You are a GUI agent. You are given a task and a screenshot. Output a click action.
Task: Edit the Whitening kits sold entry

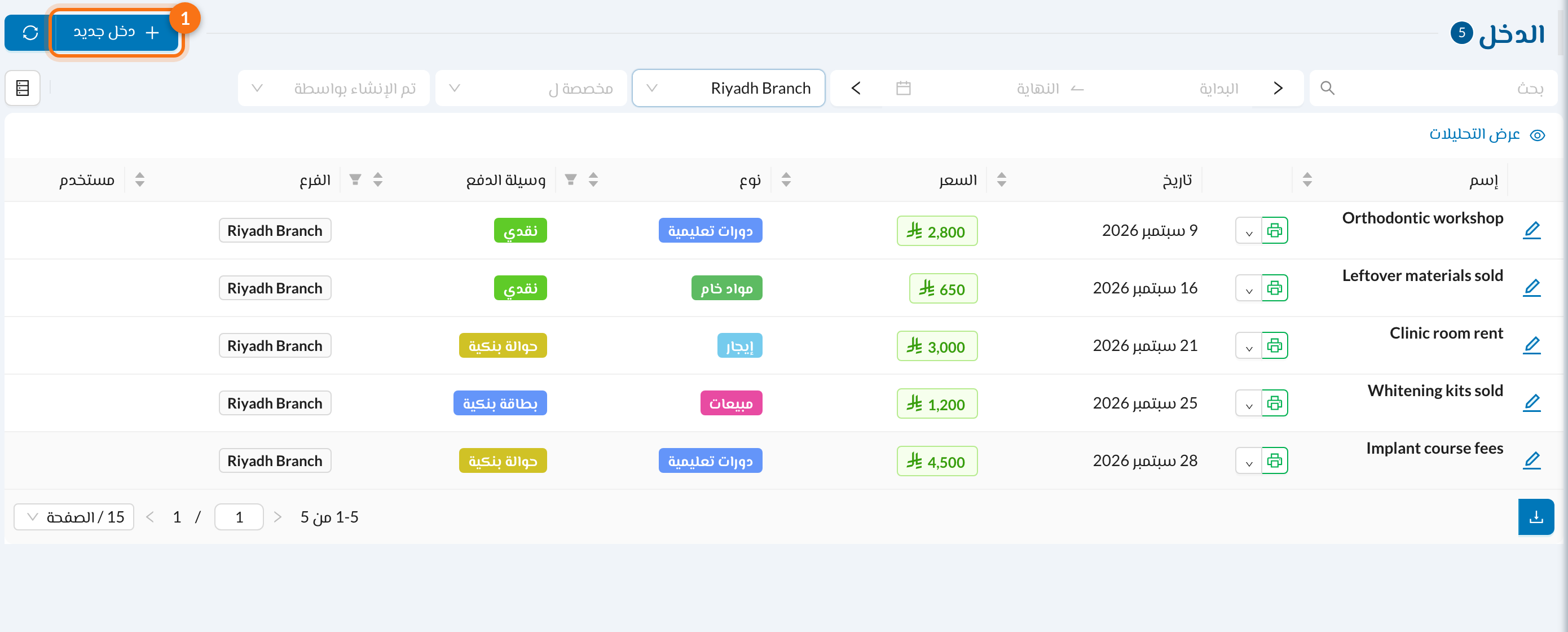click(x=1531, y=402)
